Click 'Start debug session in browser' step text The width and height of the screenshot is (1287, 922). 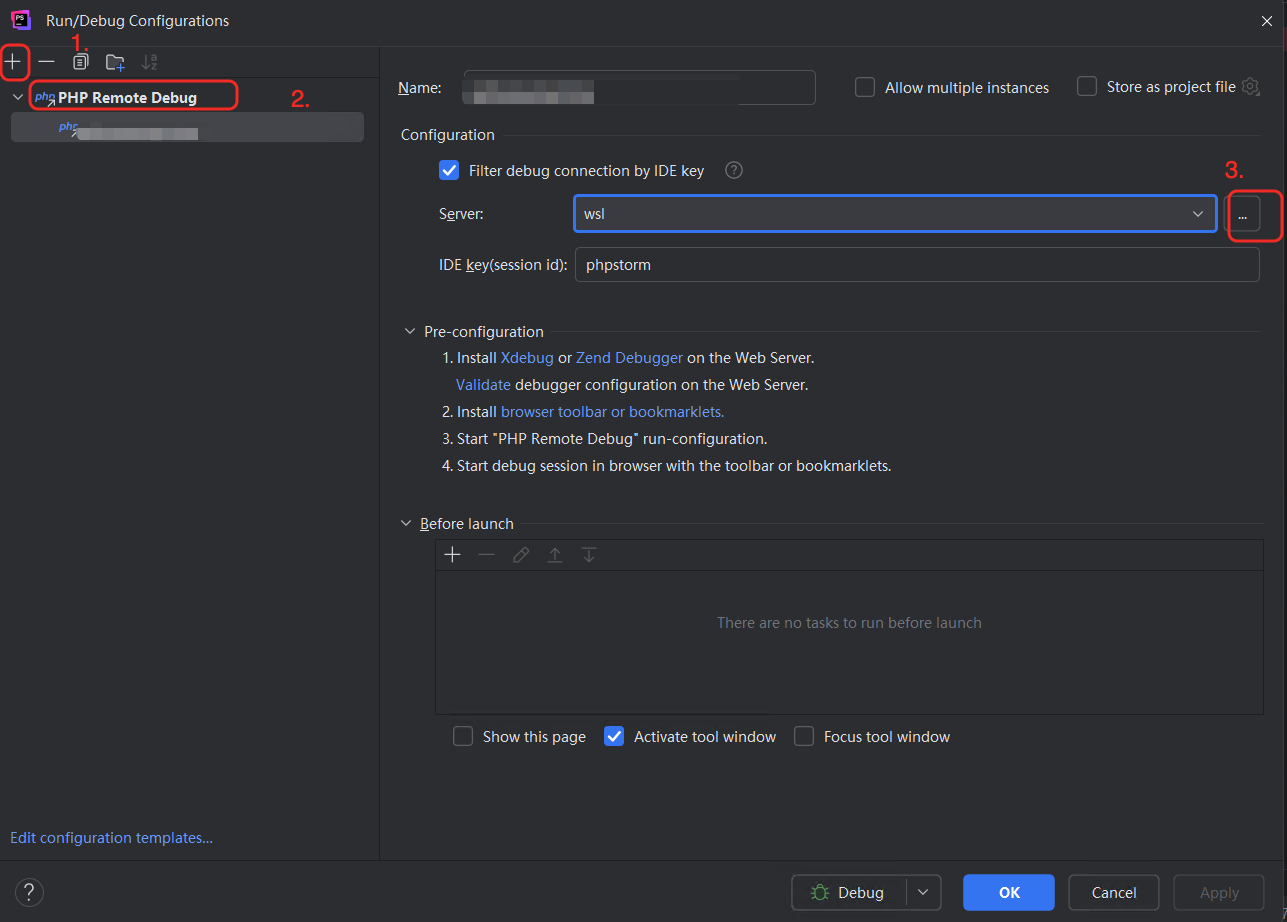[x=674, y=465]
